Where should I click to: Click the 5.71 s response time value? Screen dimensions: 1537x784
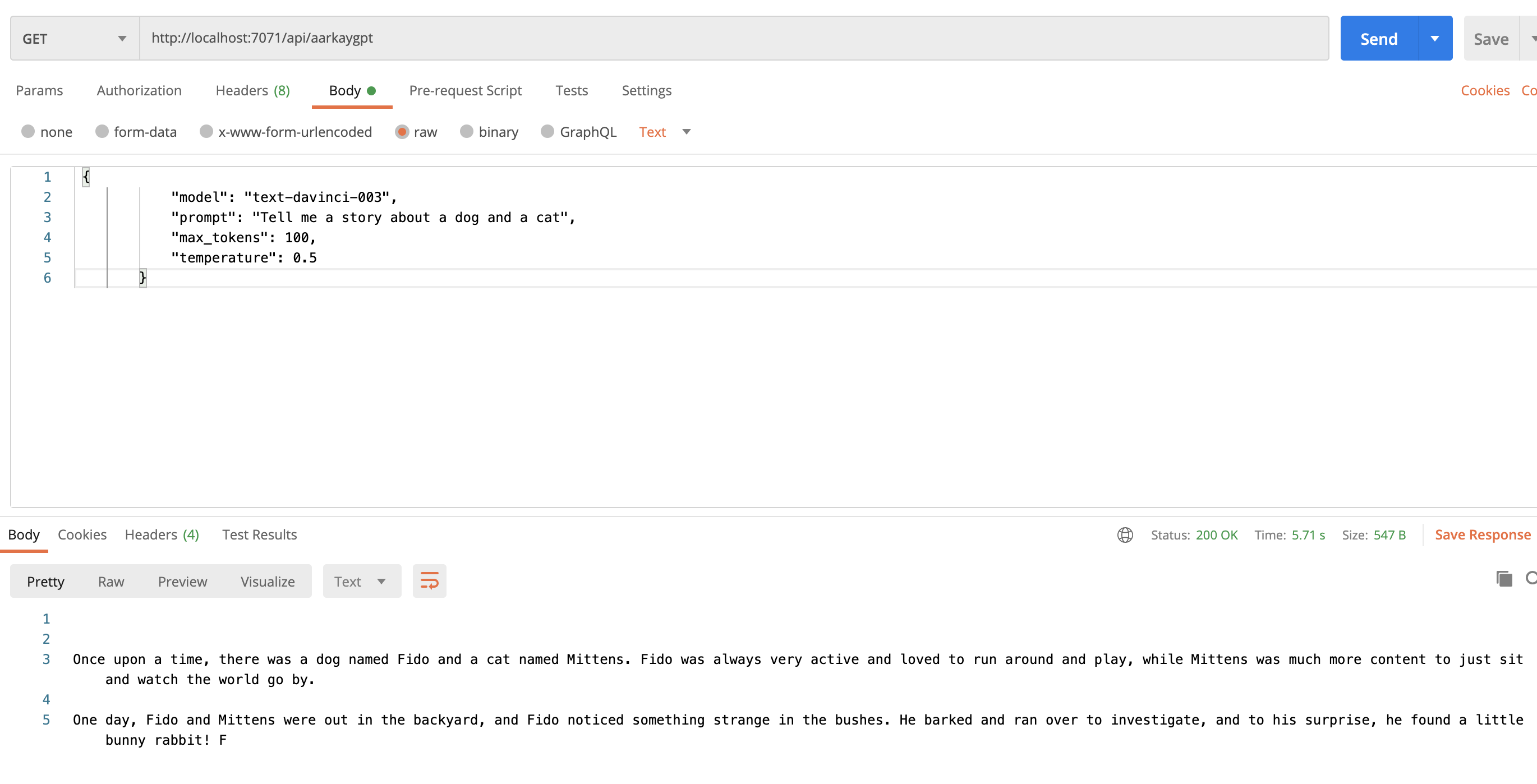click(x=1308, y=534)
